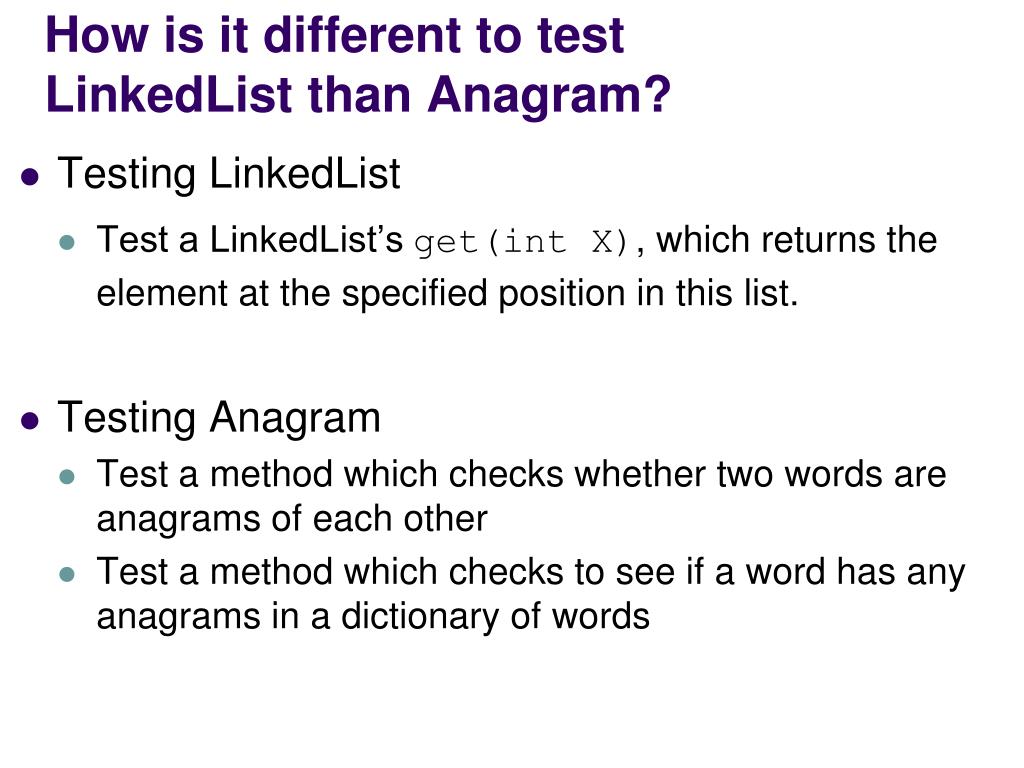
Task: Select the code text get(int X)
Action: point(521,243)
